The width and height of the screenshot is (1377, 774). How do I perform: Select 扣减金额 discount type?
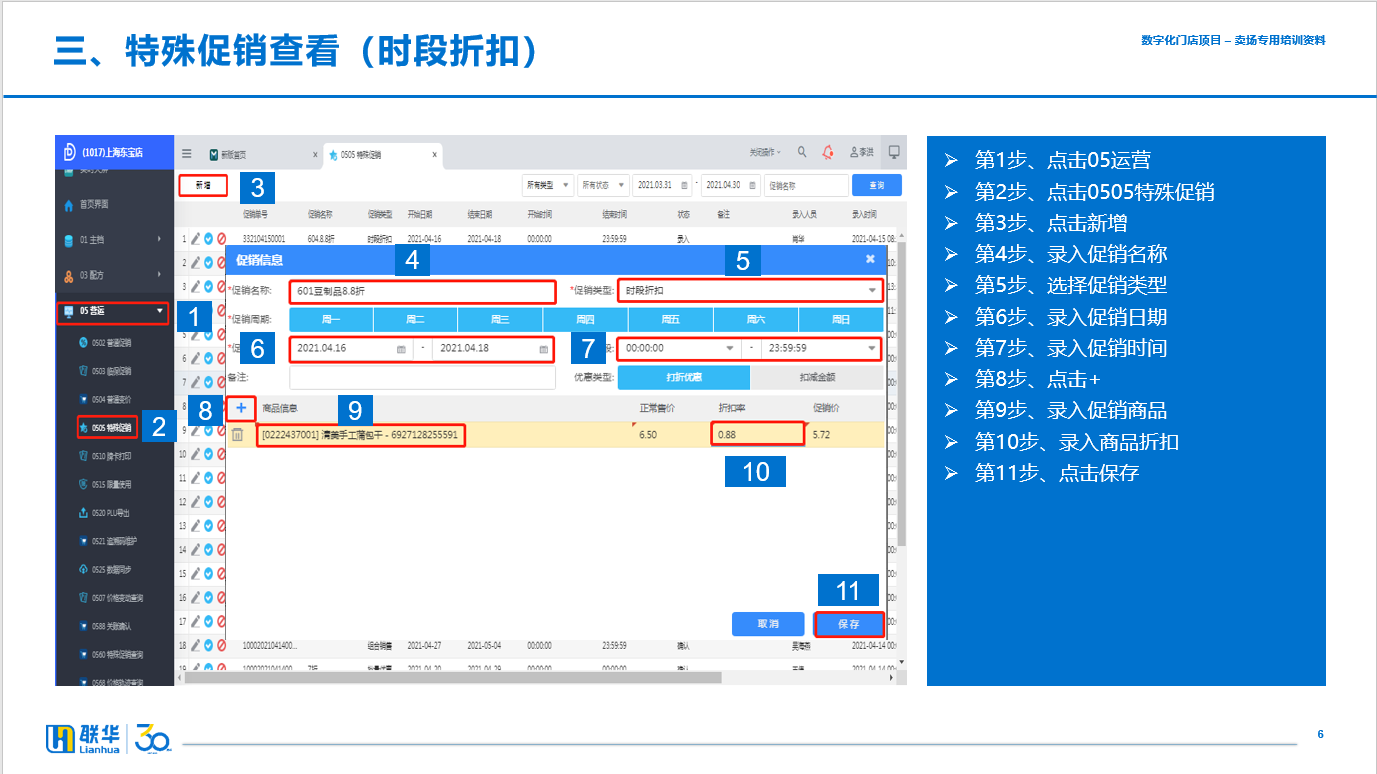817,377
